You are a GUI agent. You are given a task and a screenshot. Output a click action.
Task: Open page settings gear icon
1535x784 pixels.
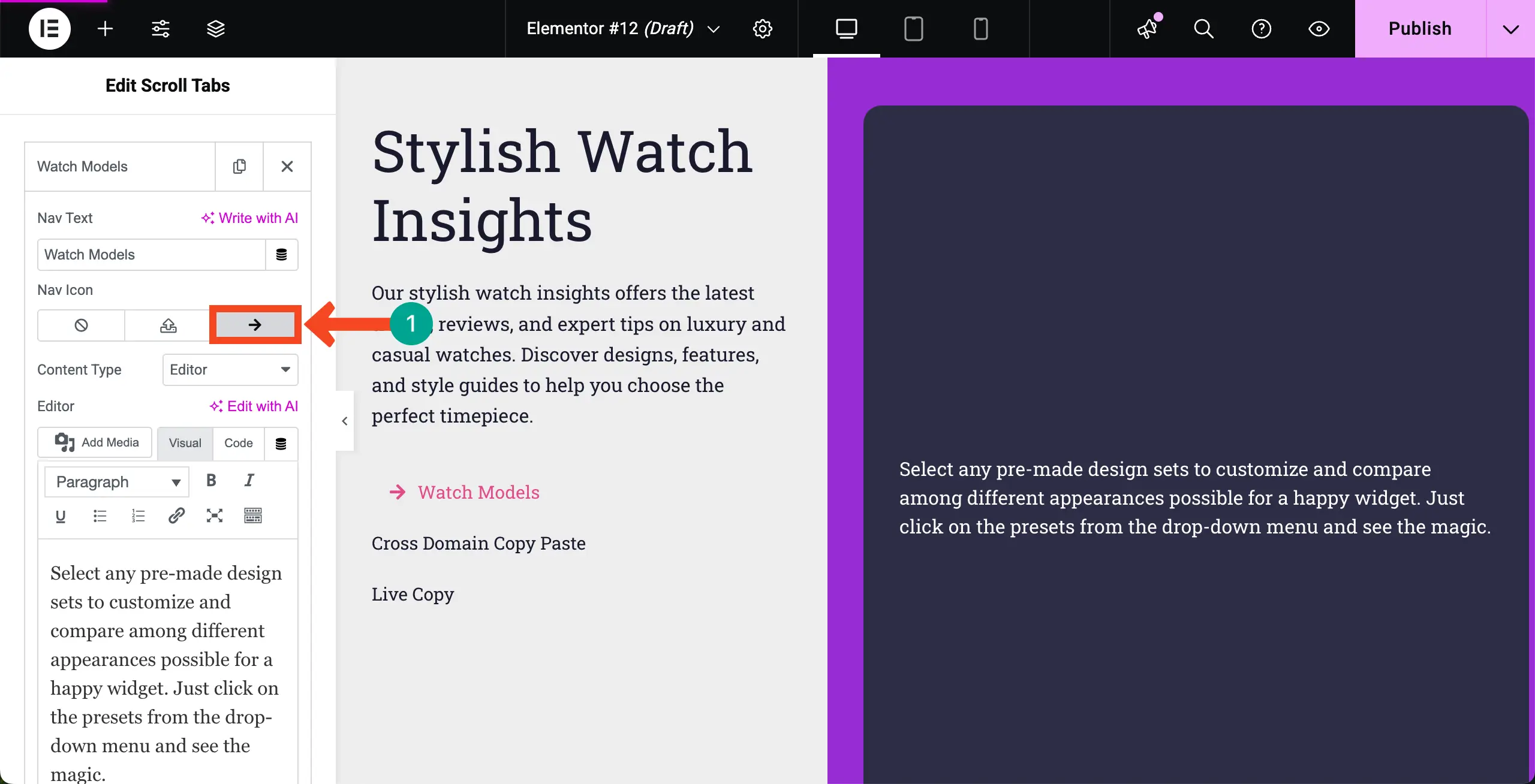point(762,28)
